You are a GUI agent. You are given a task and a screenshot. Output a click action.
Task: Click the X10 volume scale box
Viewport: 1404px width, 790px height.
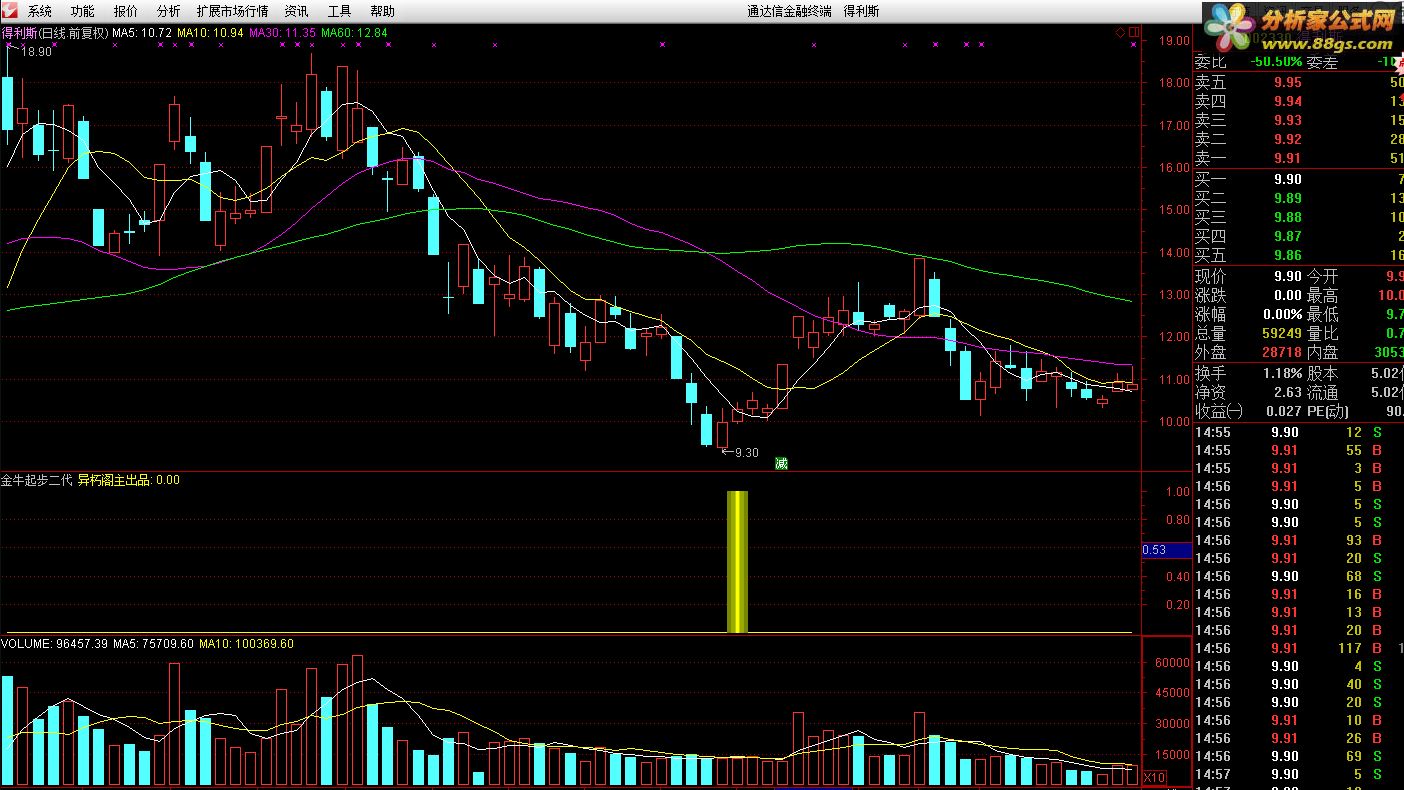tap(1154, 777)
